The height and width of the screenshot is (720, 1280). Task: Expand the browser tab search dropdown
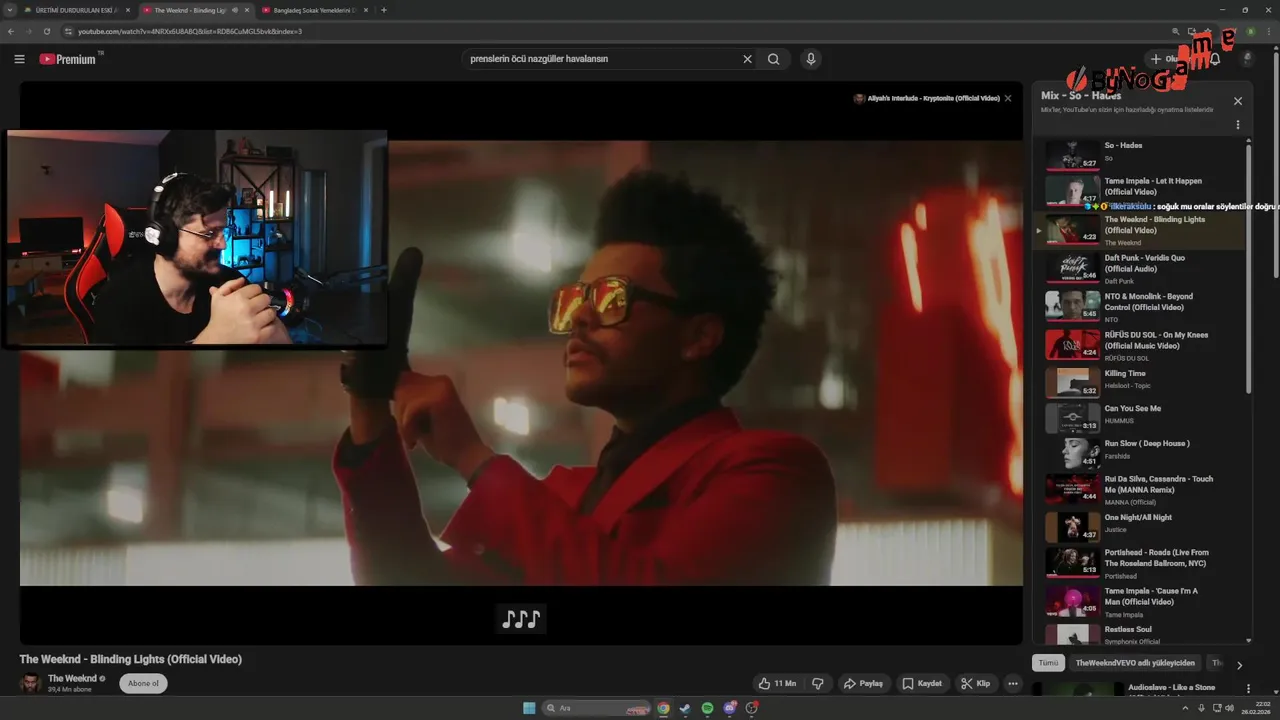(9, 10)
